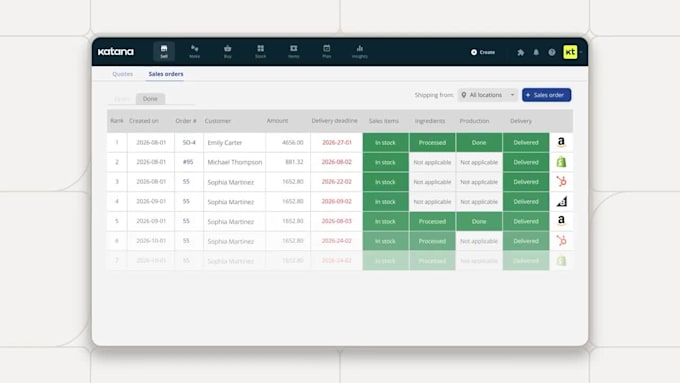680x383 pixels.
Task: Click delivery deadline 2026-08-03
Action: 337,221
